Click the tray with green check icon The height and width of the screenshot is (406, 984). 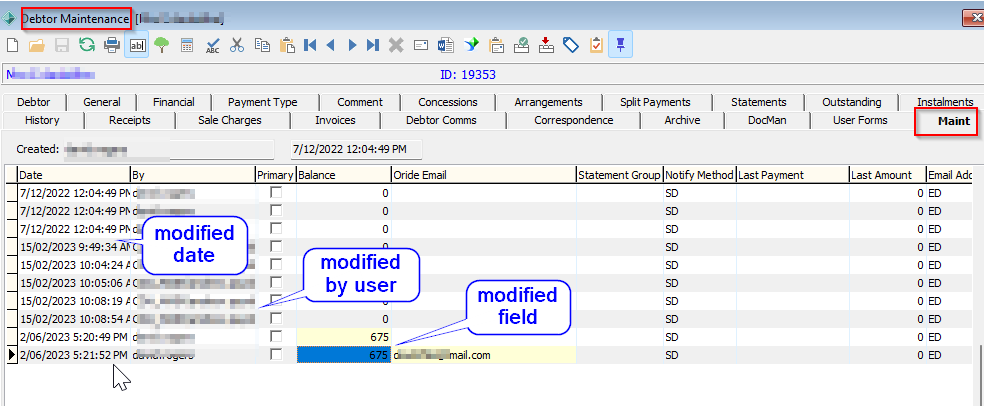pyautogui.click(x=521, y=45)
